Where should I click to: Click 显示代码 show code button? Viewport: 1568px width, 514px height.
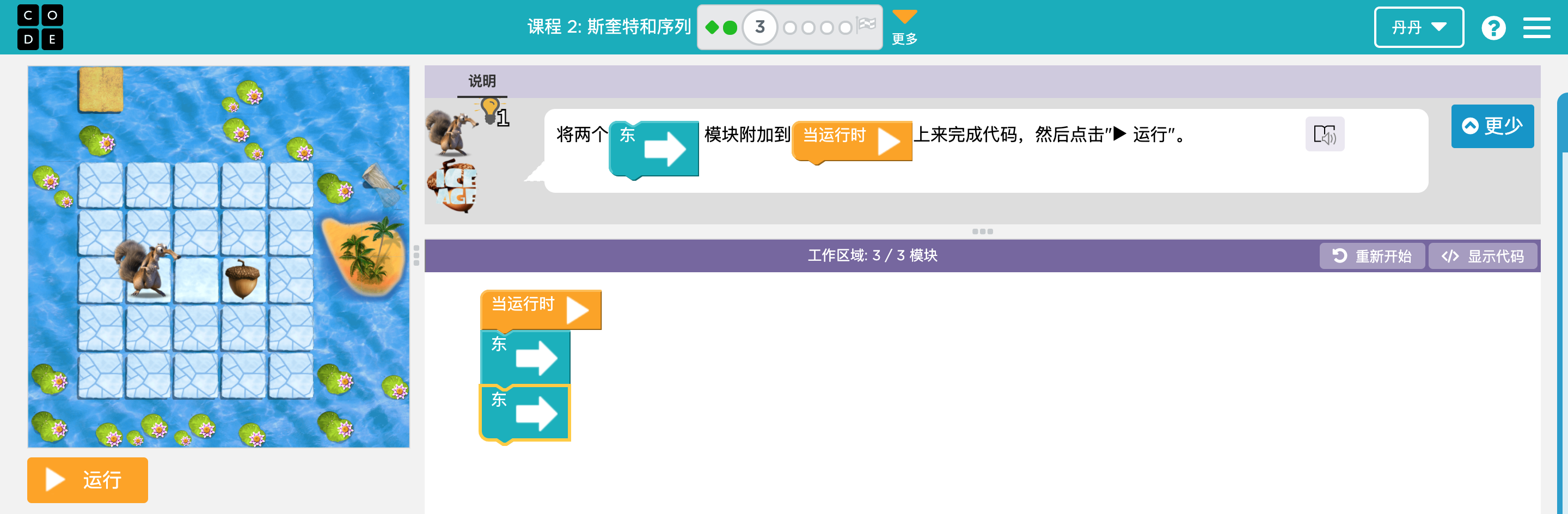(1482, 256)
